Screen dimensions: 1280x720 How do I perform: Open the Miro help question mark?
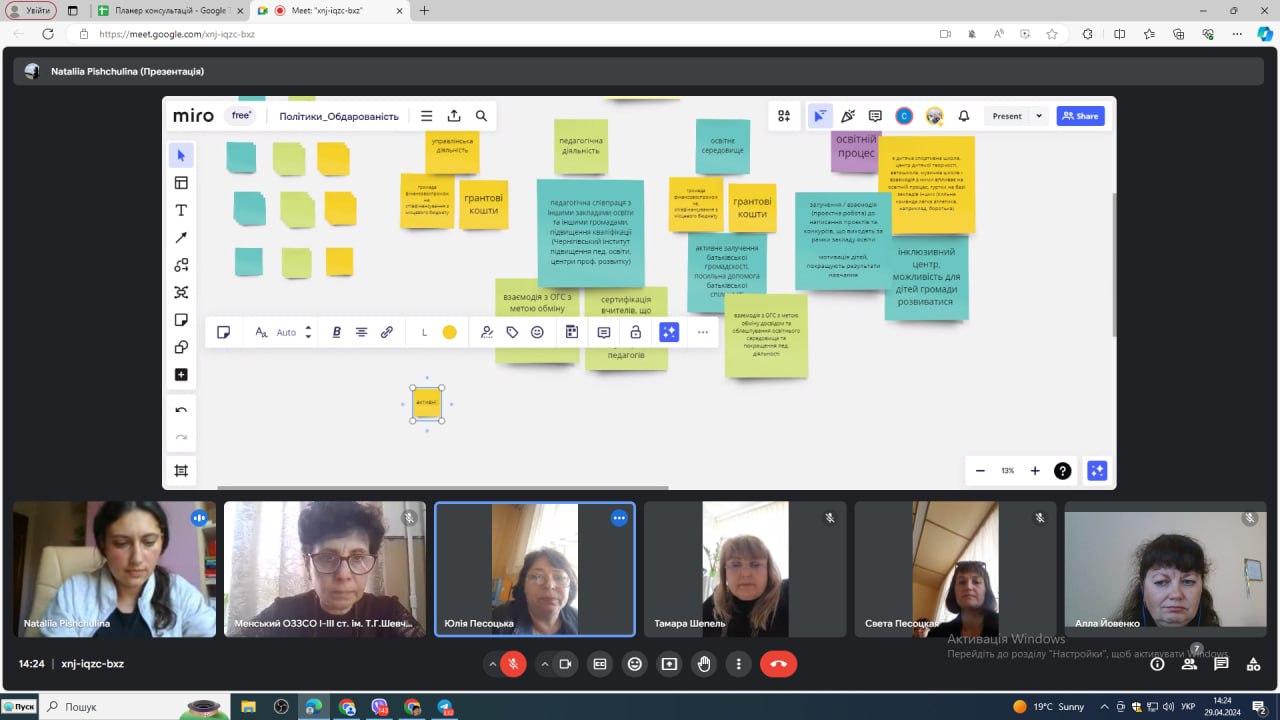pos(1063,471)
